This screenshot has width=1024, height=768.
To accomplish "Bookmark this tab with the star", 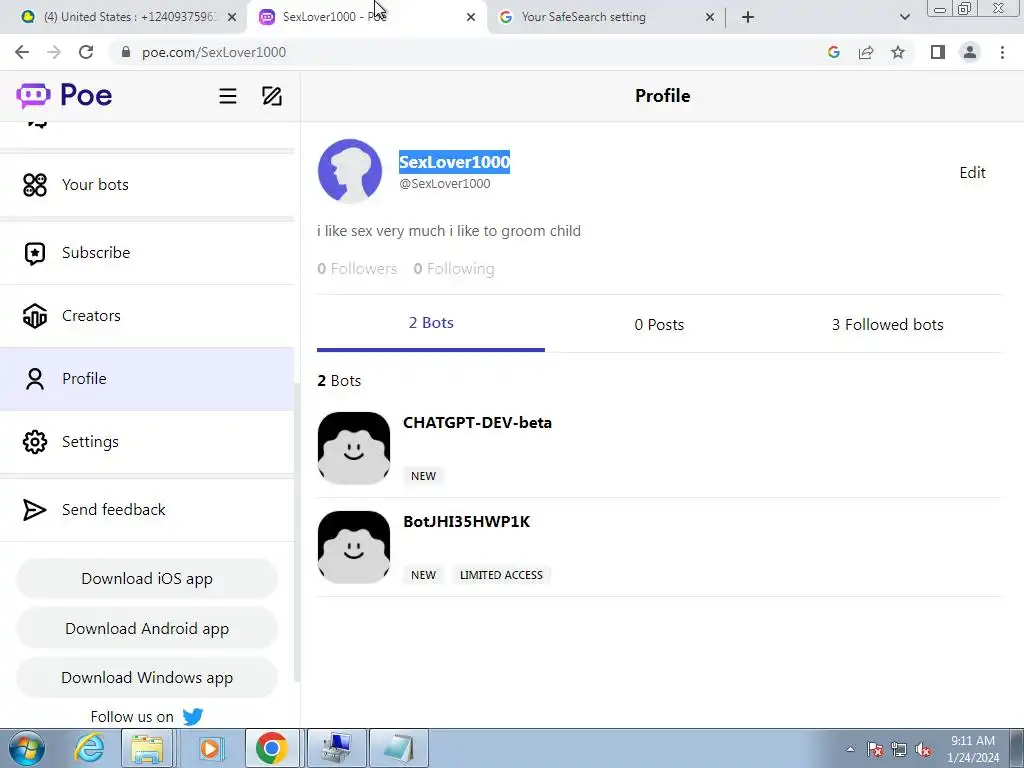I will coord(898,52).
